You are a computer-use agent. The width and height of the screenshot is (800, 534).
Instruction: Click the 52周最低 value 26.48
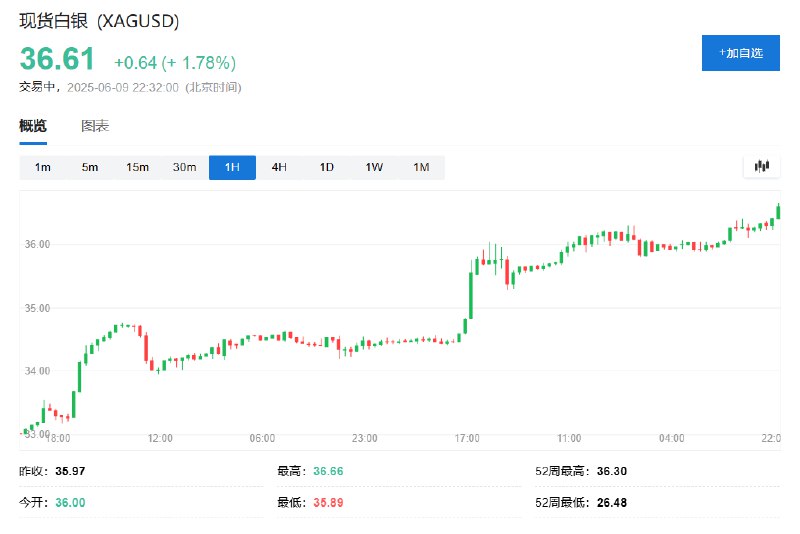click(612, 503)
